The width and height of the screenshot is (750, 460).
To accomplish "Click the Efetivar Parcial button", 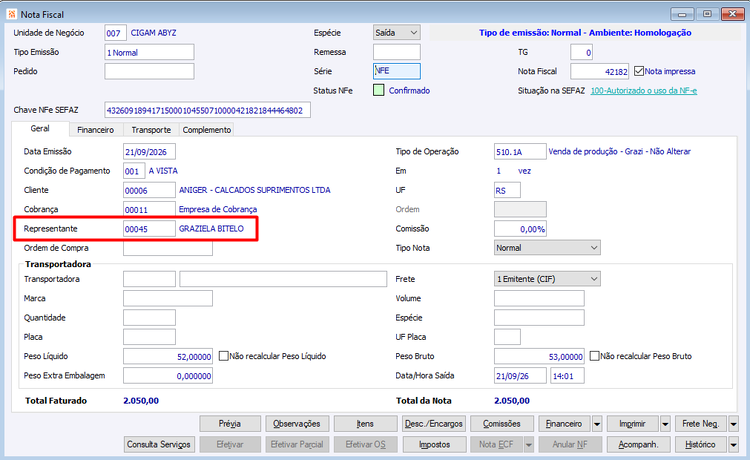I will (x=297, y=444).
